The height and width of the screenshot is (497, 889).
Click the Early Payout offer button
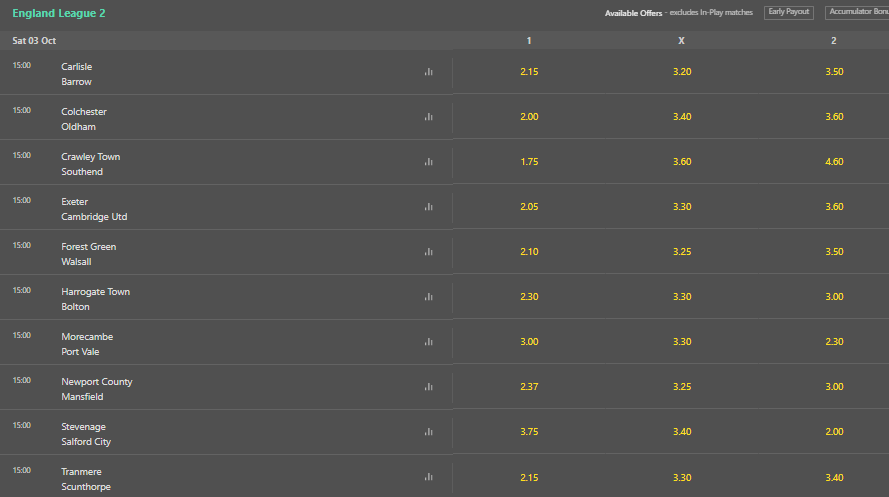(789, 12)
